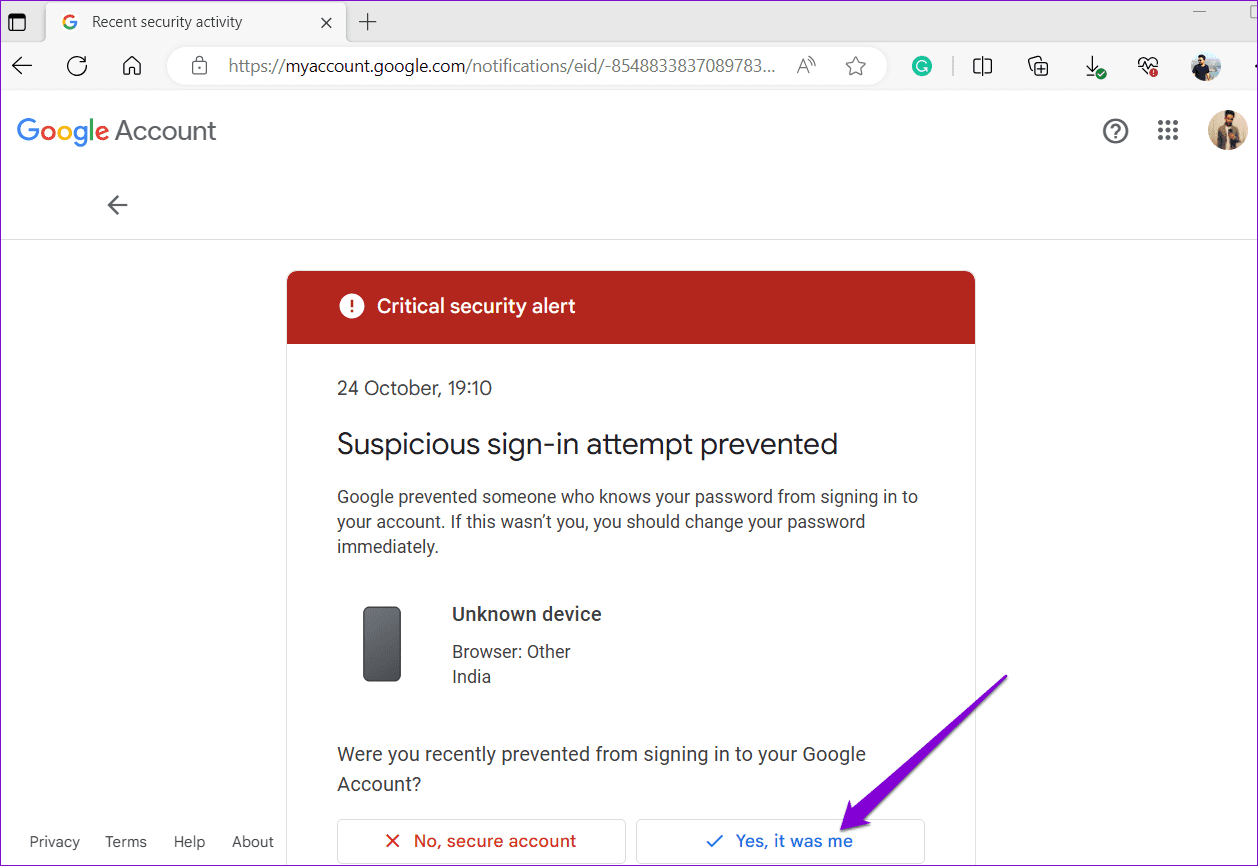Viewport: 1258px width, 866px height.
Task: Open Browser essentials in Edge toolbar
Action: click(1148, 65)
